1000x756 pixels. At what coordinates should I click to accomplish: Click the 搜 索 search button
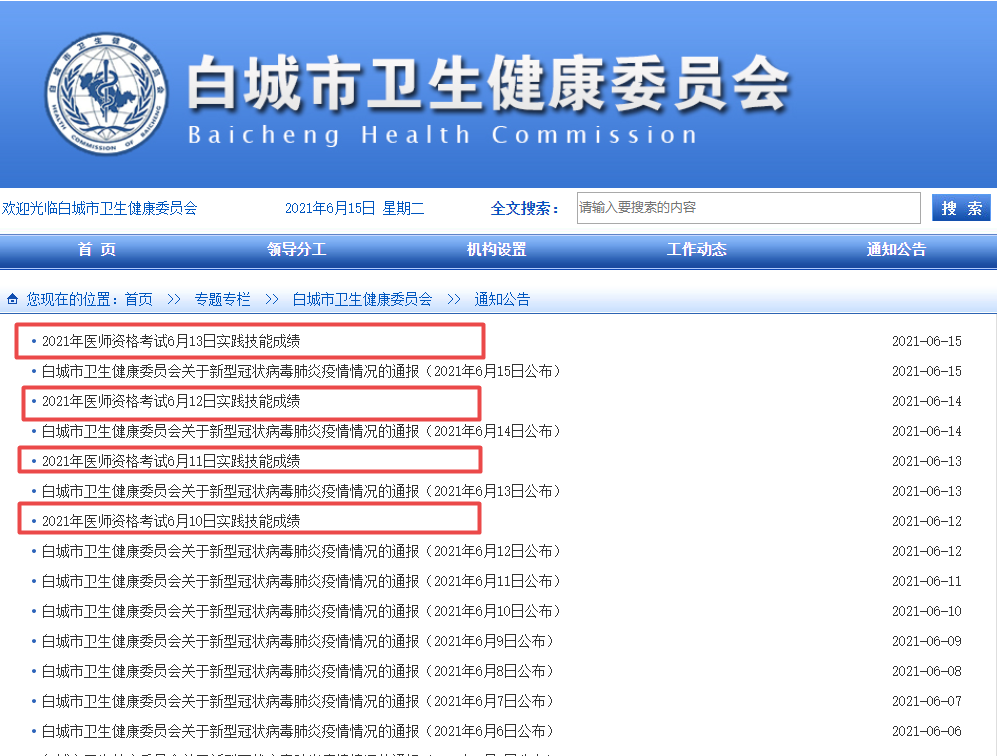point(960,207)
